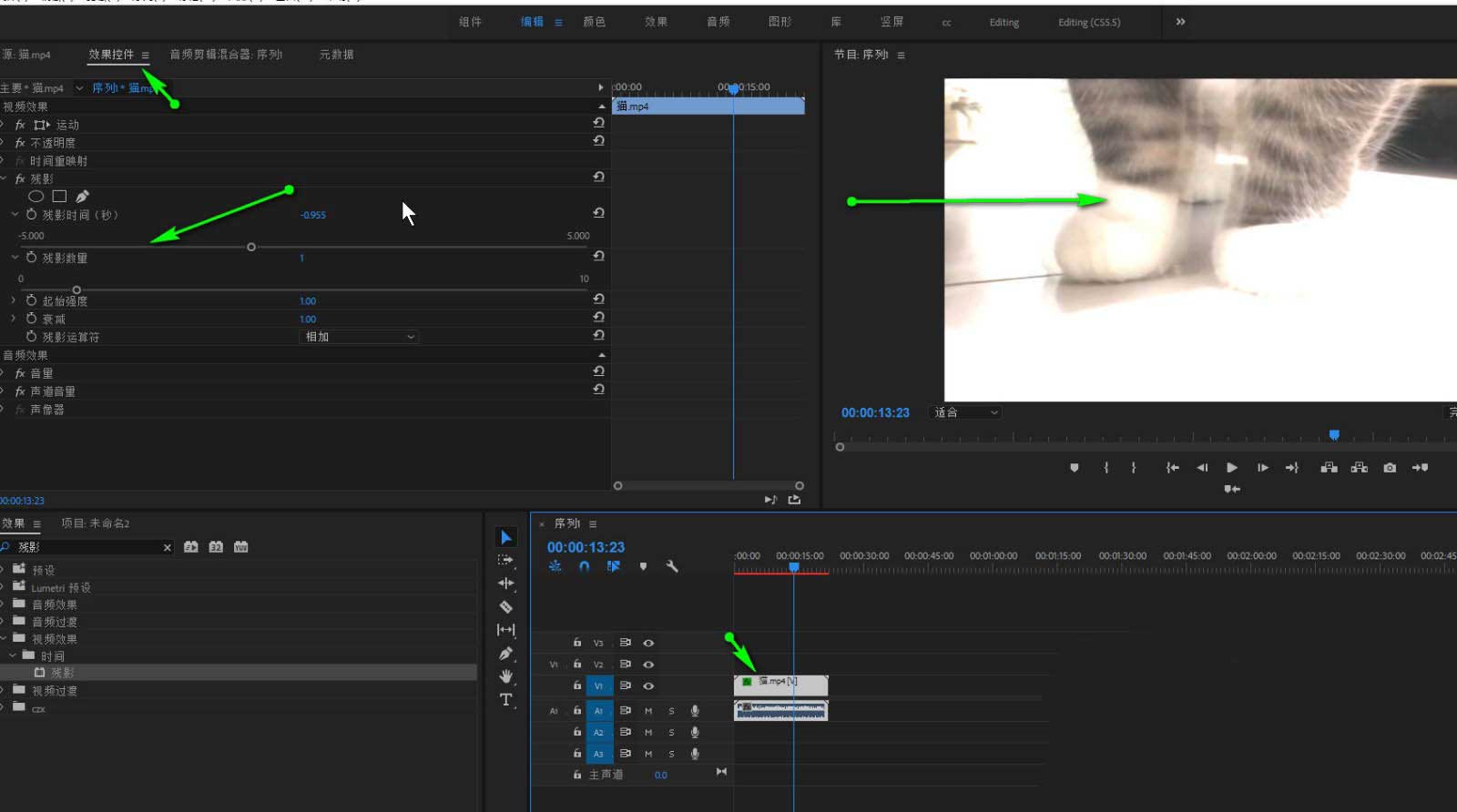Create ellipse mask for 残影 effect
Screen dimensions: 1457x812
click(x=36, y=196)
